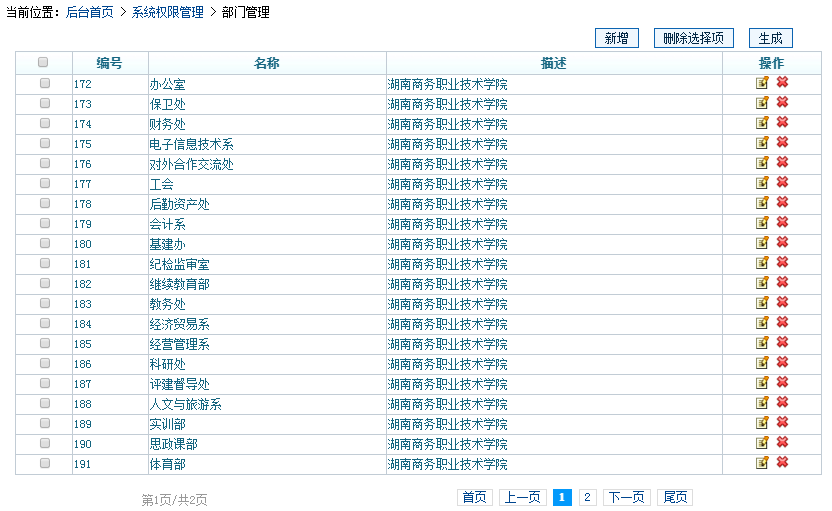The width and height of the screenshot is (832, 511).
Task: Select page 1 in pagination
Action: click(x=562, y=497)
